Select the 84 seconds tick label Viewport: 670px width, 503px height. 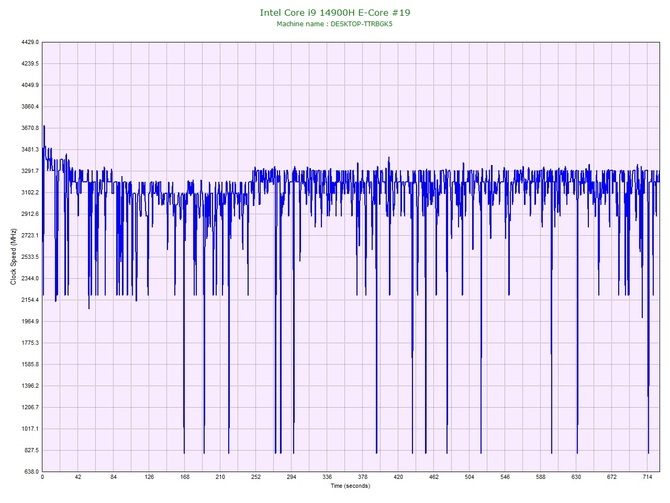[x=113, y=477]
